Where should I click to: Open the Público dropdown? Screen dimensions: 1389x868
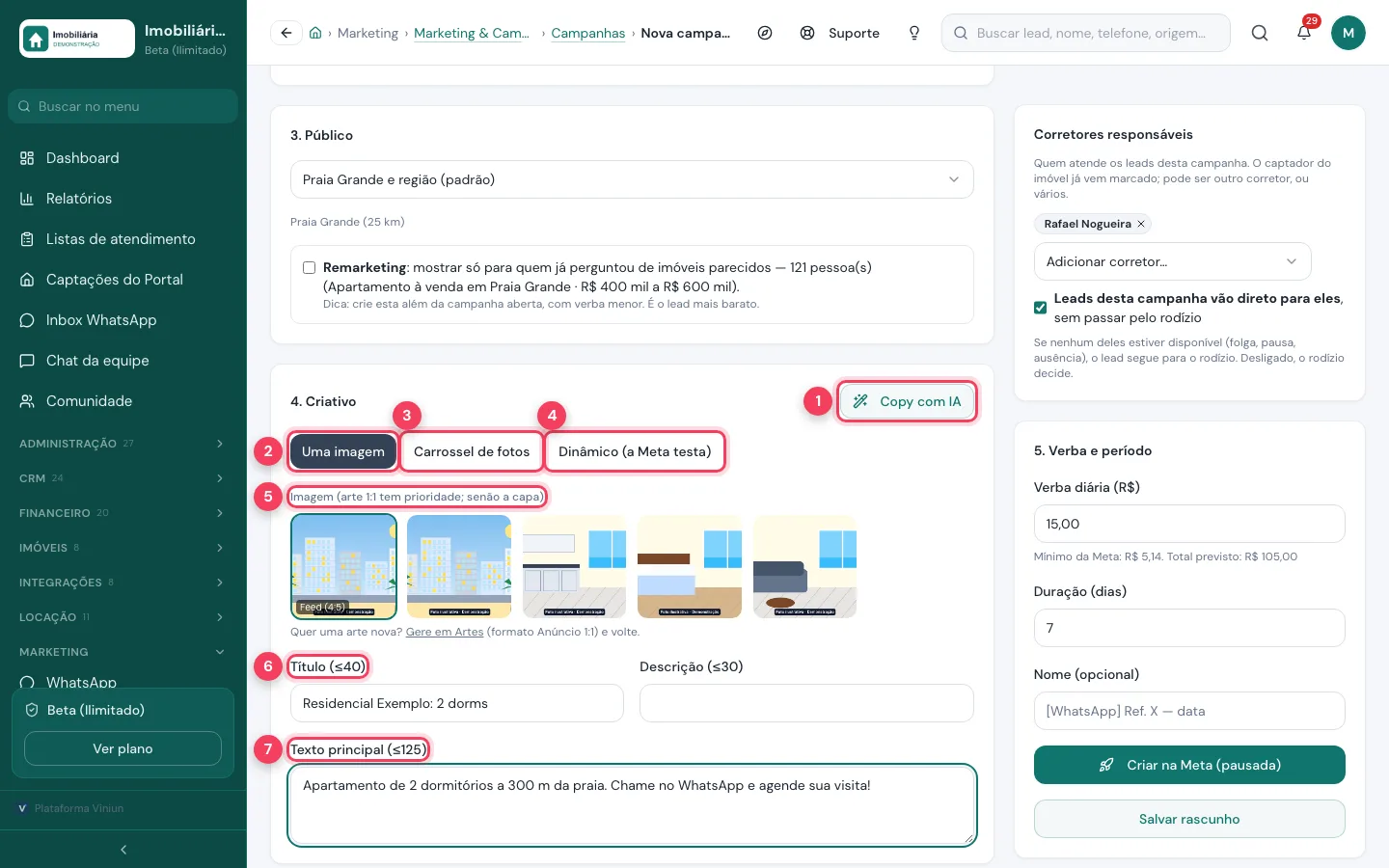click(x=632, y=179)
